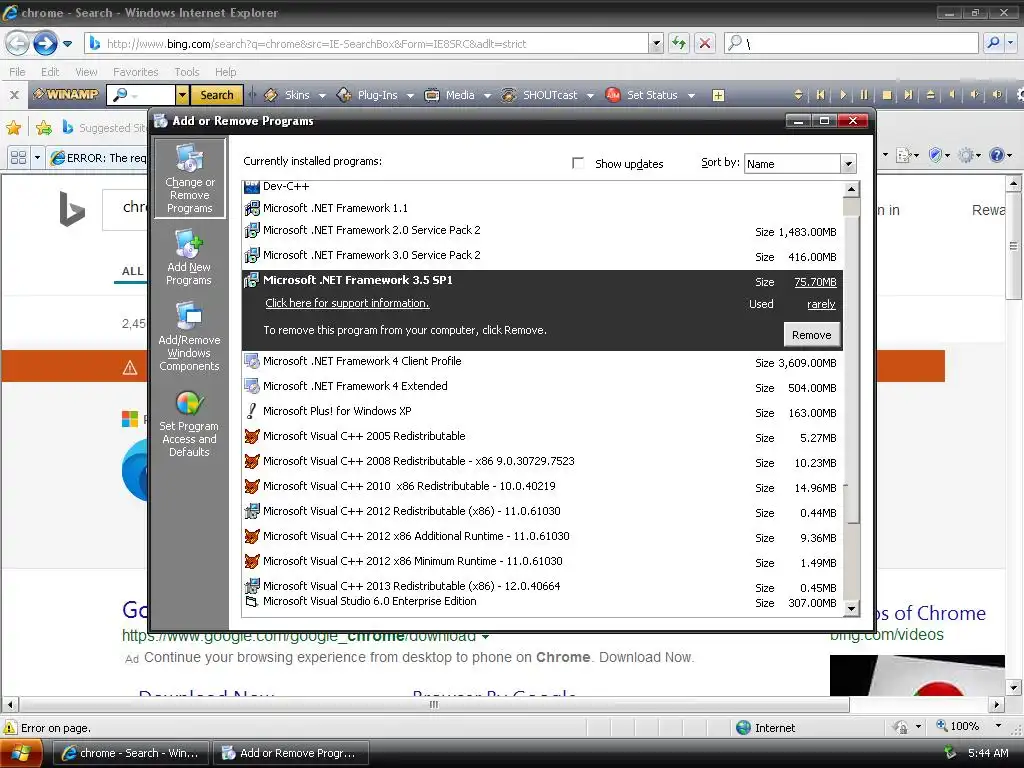Expand the Set Status dropdown
Viewport: 1024px width, 768px height.
(x=691, y=95)
